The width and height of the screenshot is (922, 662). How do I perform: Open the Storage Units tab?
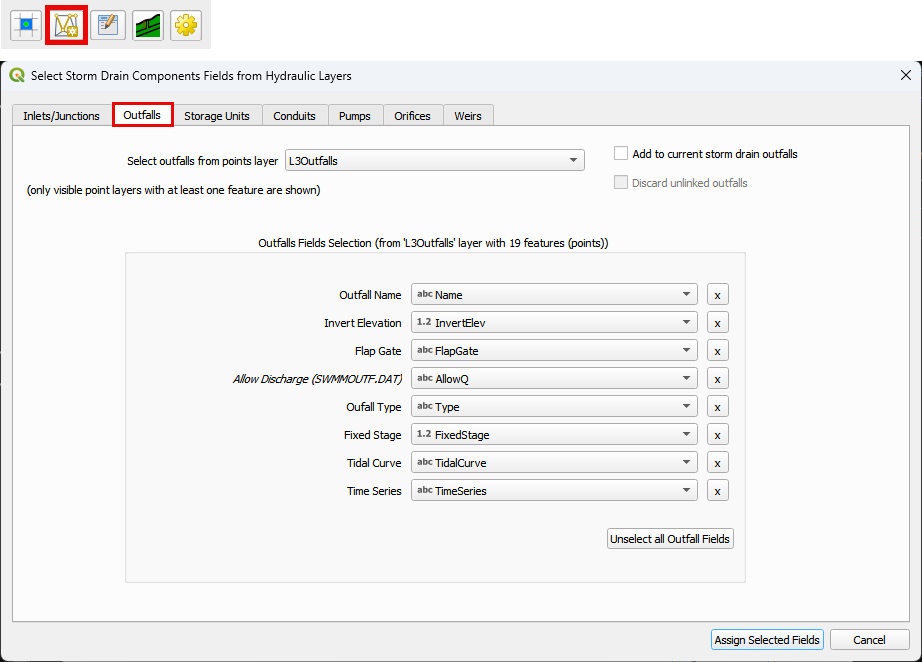[x=217, y=116]
